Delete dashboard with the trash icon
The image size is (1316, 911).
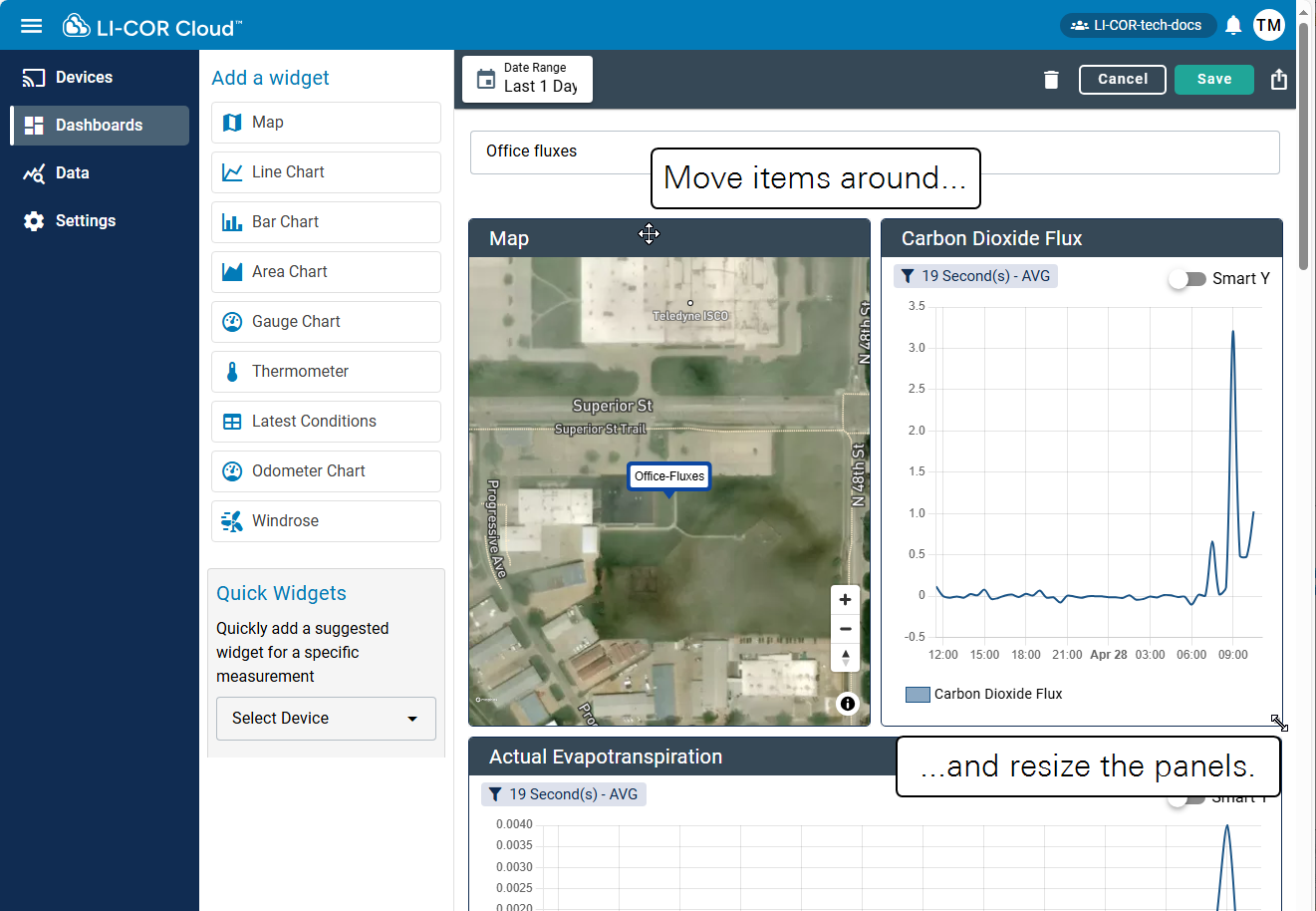coord(1051,80)
